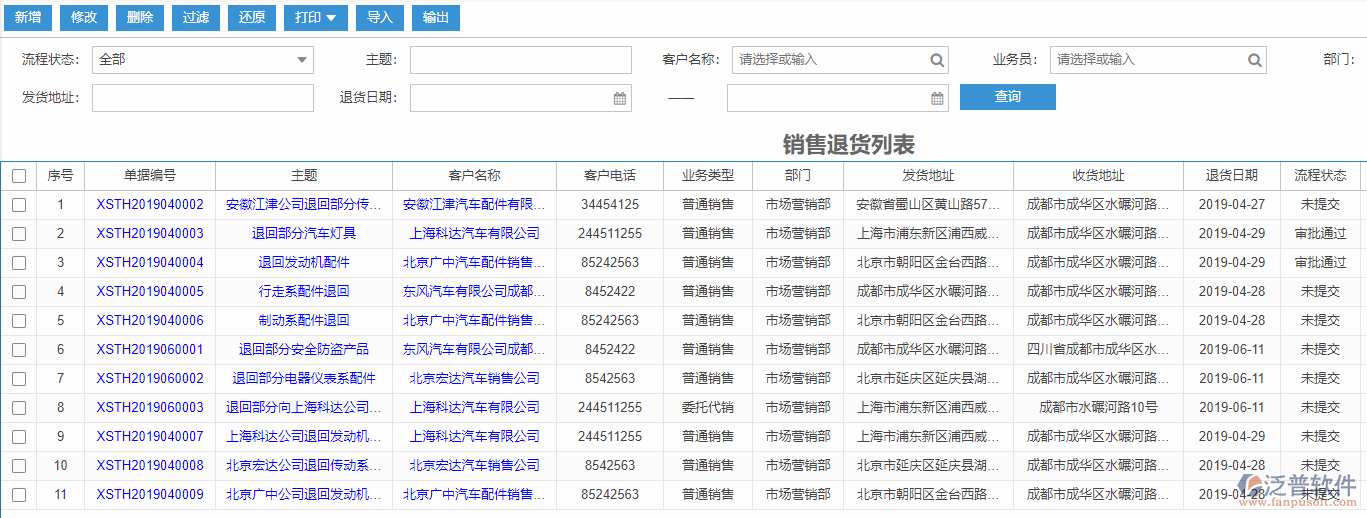
Task: Click the 删除 toolbar button
Action: click(141, 17)
